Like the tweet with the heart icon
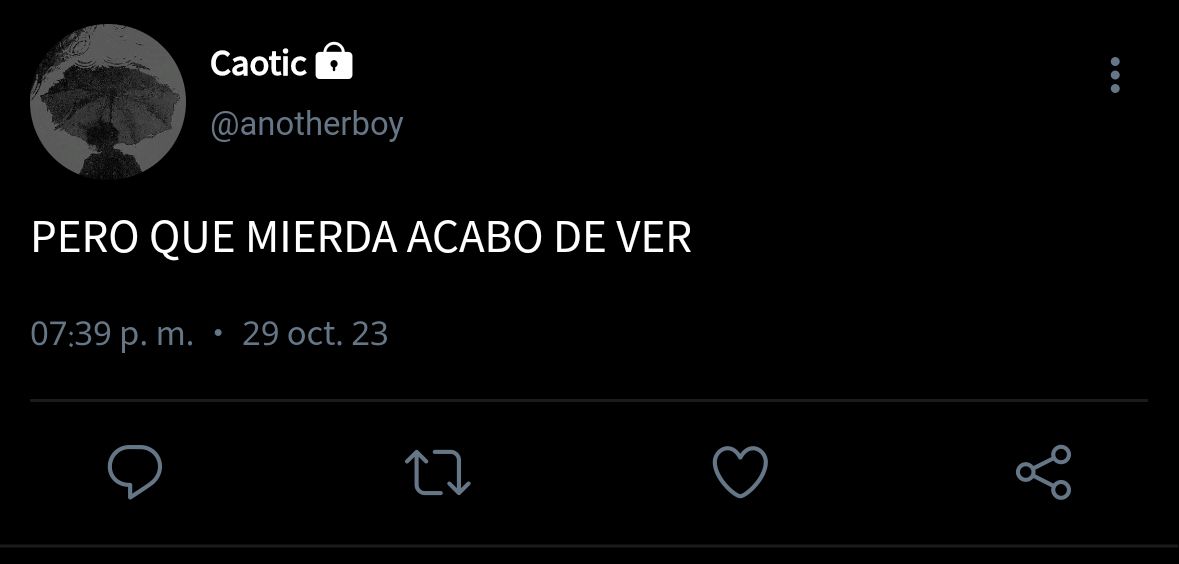Screen dimensions: 1179x564 741,472
